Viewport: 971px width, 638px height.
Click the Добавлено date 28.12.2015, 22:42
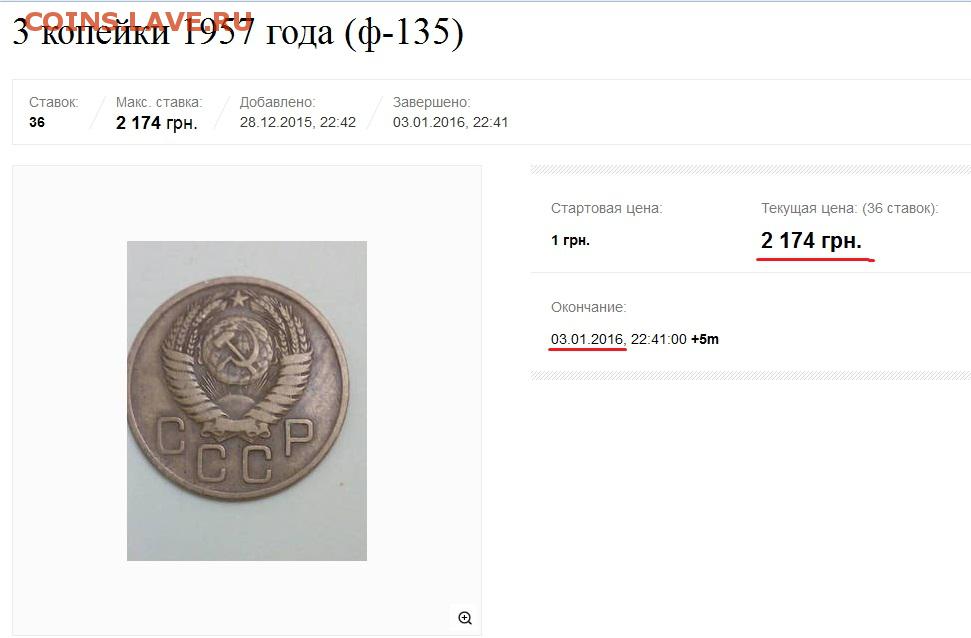[298, 122]
